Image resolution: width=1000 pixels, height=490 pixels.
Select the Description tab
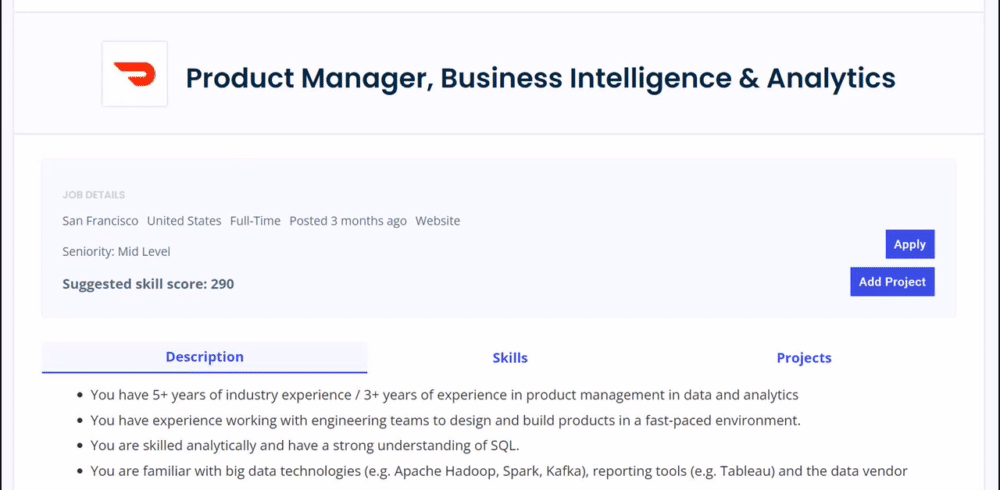click(x=205, y=357)
